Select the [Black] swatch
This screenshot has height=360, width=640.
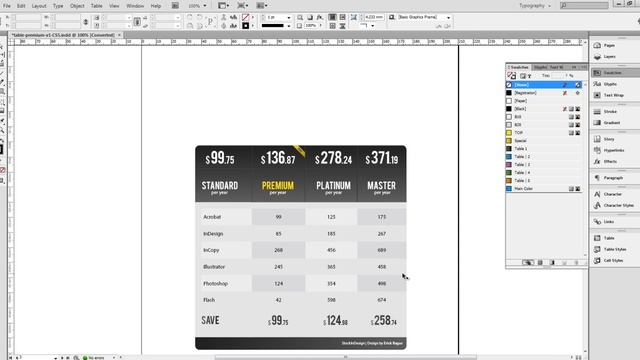(544, 109)
